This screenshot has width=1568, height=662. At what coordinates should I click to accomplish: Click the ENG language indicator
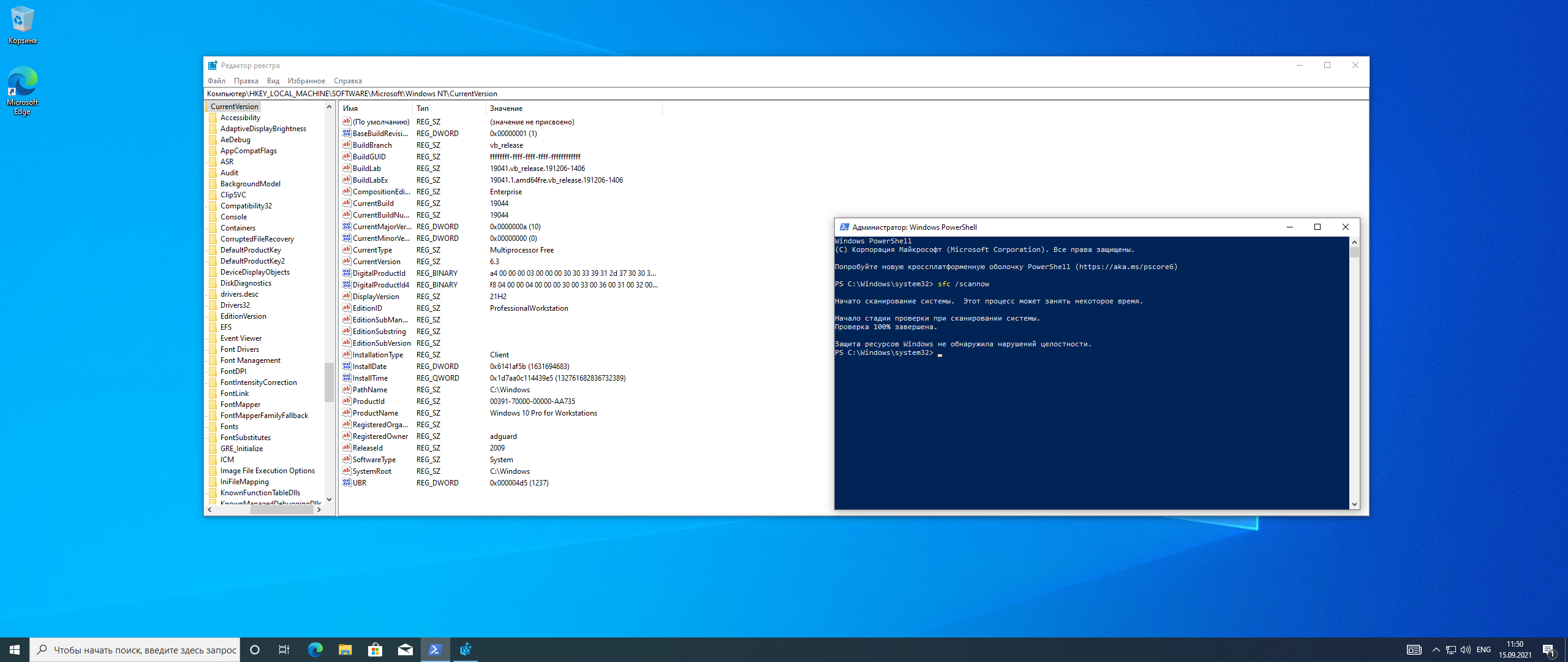click(1483, 650)
